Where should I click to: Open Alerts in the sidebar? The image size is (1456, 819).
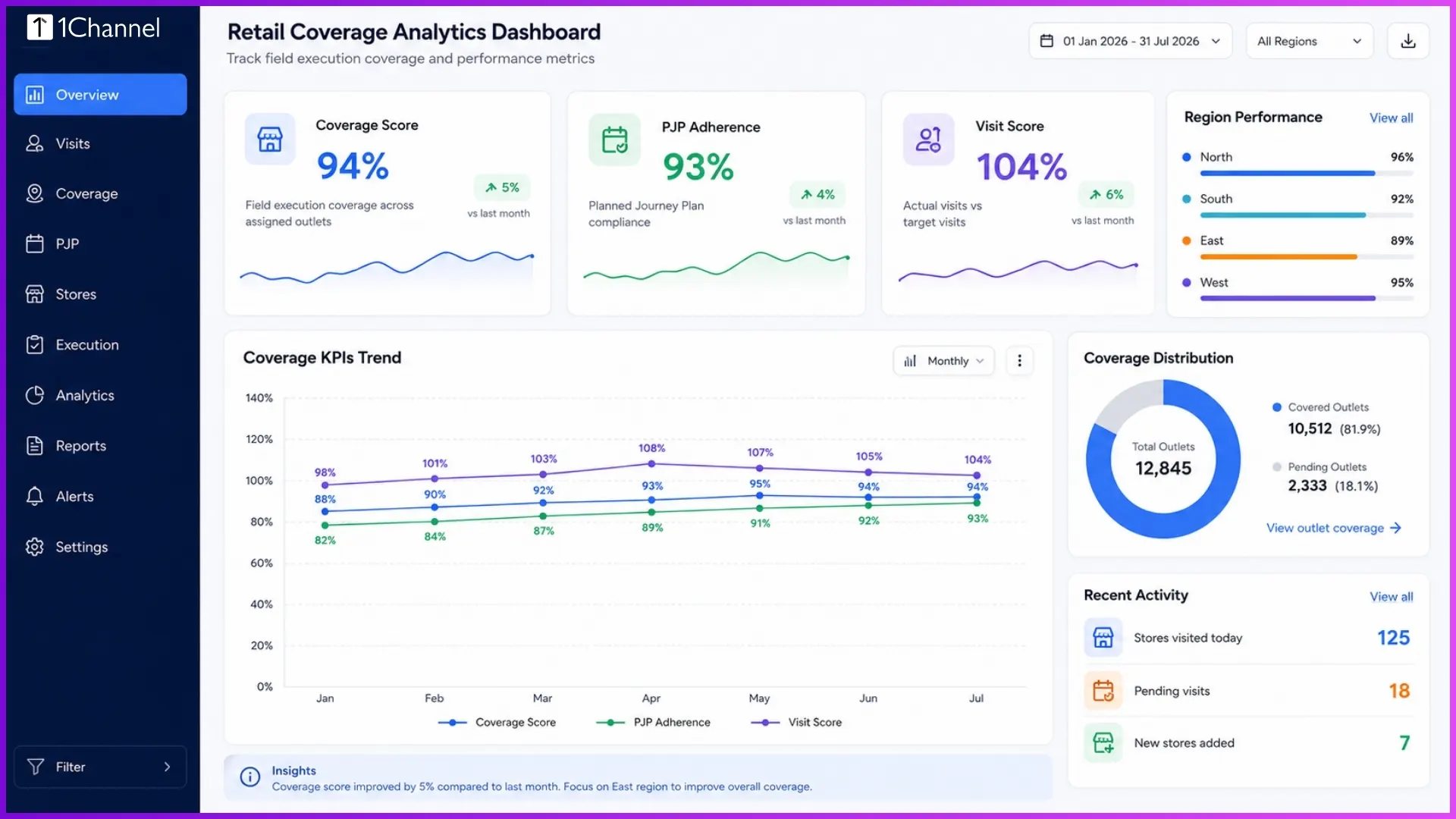pos(100,497)
